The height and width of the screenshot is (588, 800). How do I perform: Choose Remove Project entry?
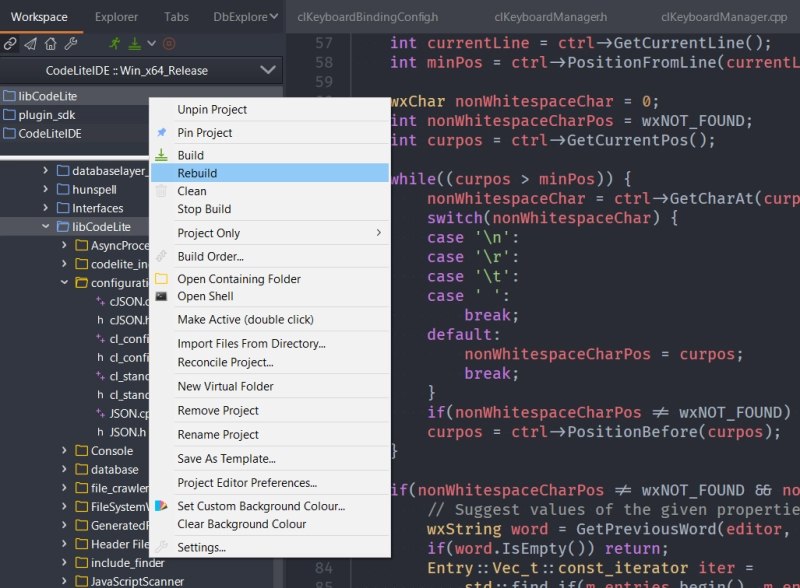[270, 410]
